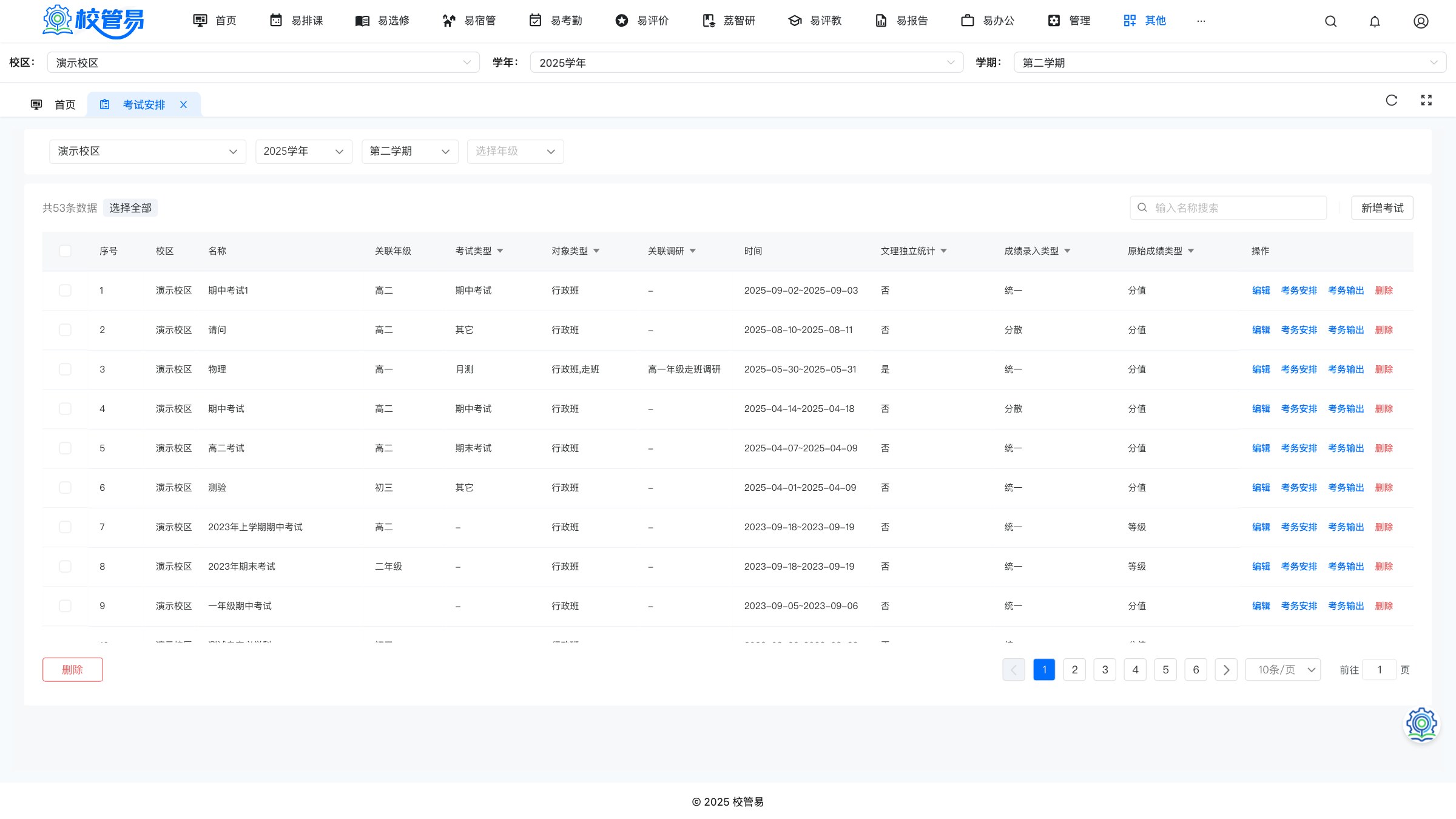Go to previous page arrow
The image size is (1456, 819).
(x=1014, y=670)
